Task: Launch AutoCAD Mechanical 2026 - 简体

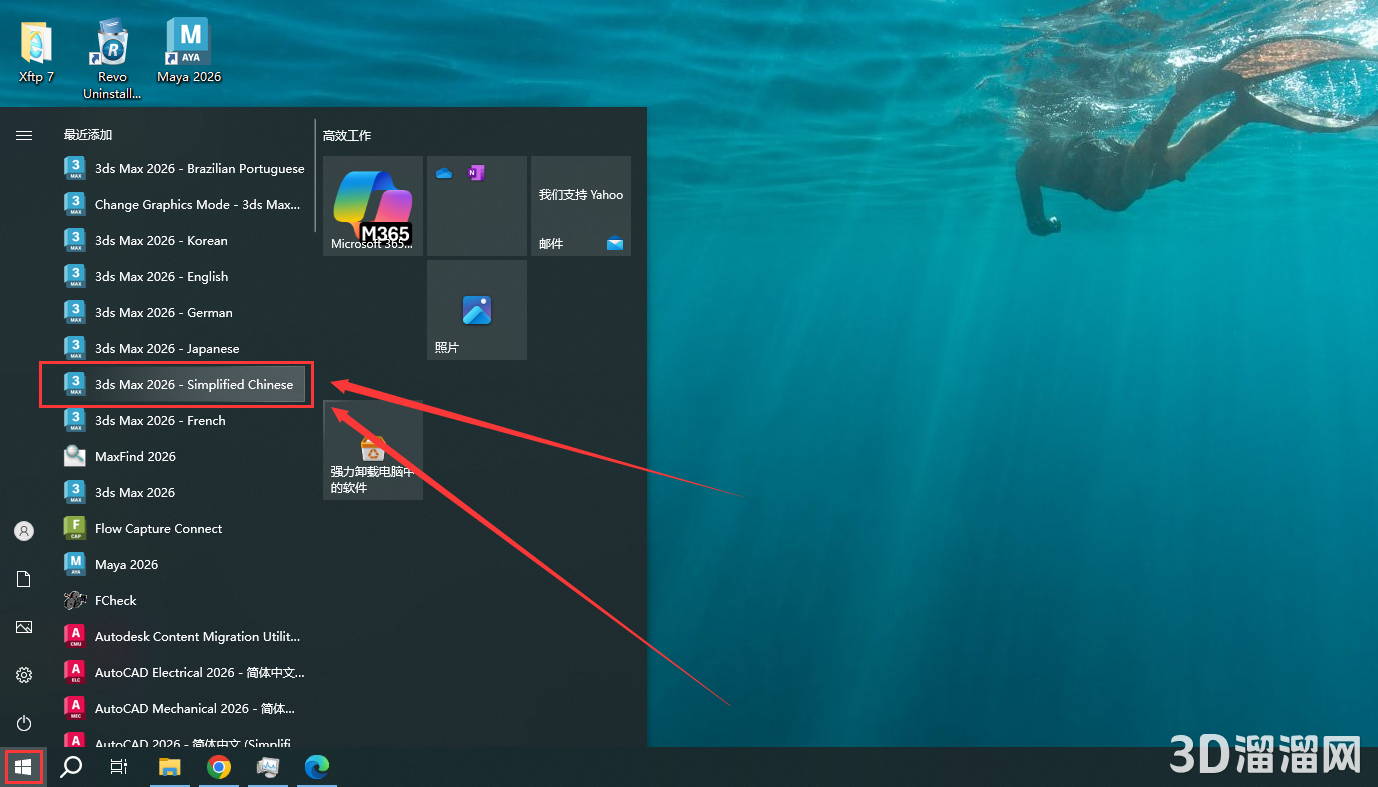Action: point(183,709)
